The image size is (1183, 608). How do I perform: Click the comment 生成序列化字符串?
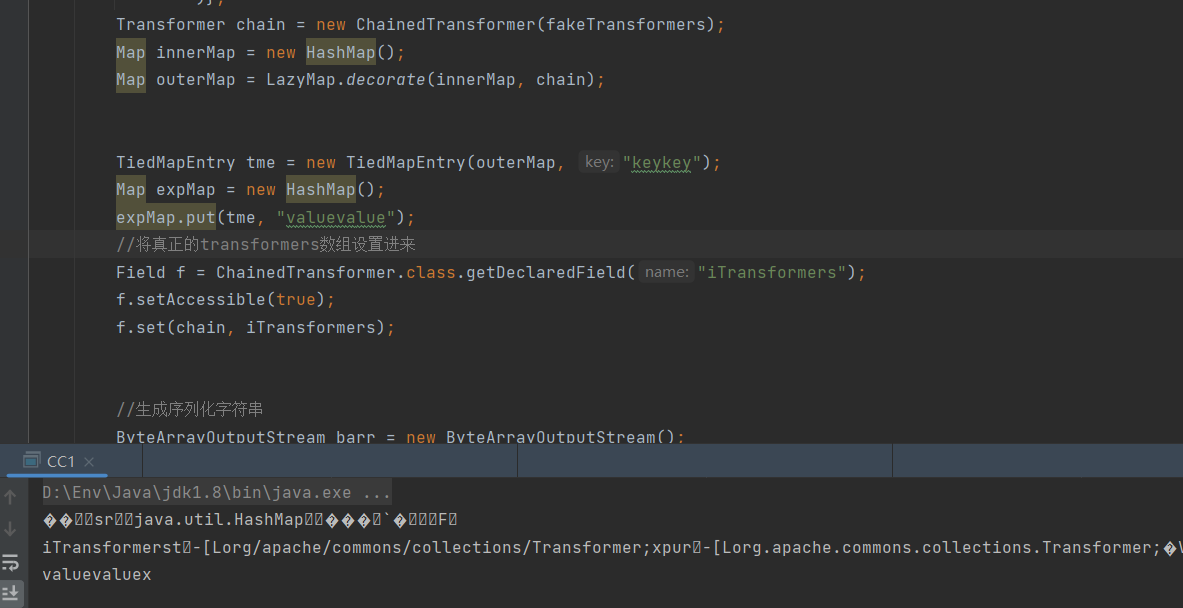189,409
